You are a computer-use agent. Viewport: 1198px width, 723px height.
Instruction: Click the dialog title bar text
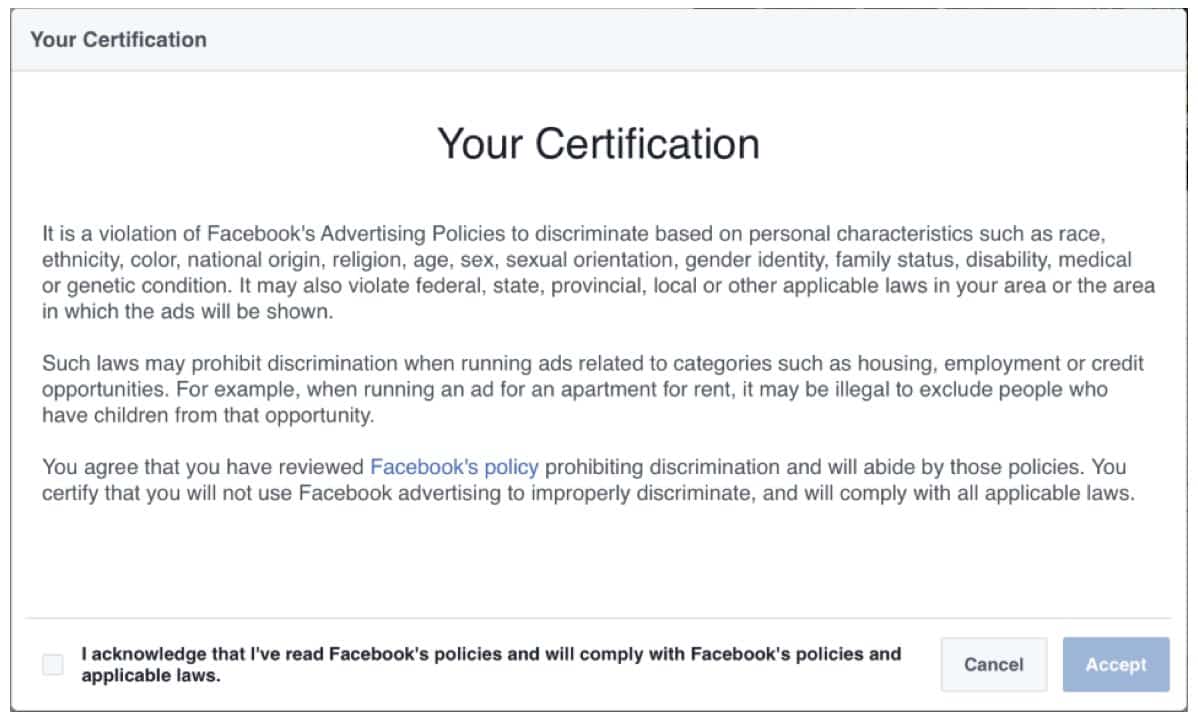[118, 40]
